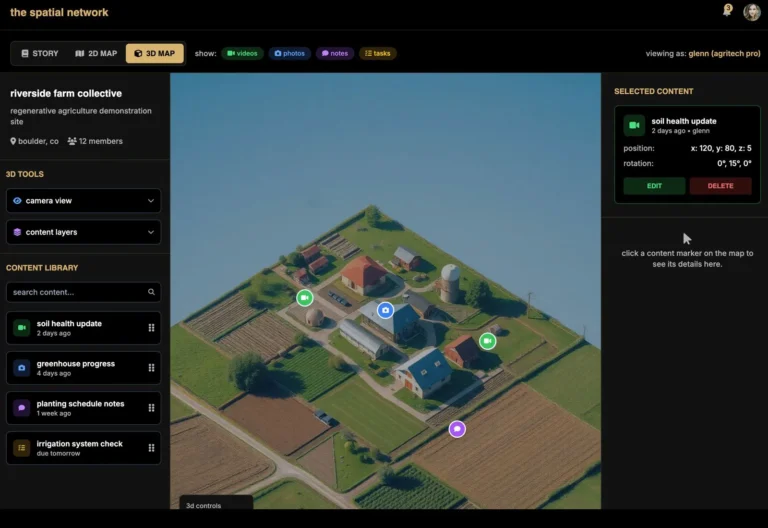
Task: Click the purple note marker on map
Action: pyautogui.click(x=457, y=429)
